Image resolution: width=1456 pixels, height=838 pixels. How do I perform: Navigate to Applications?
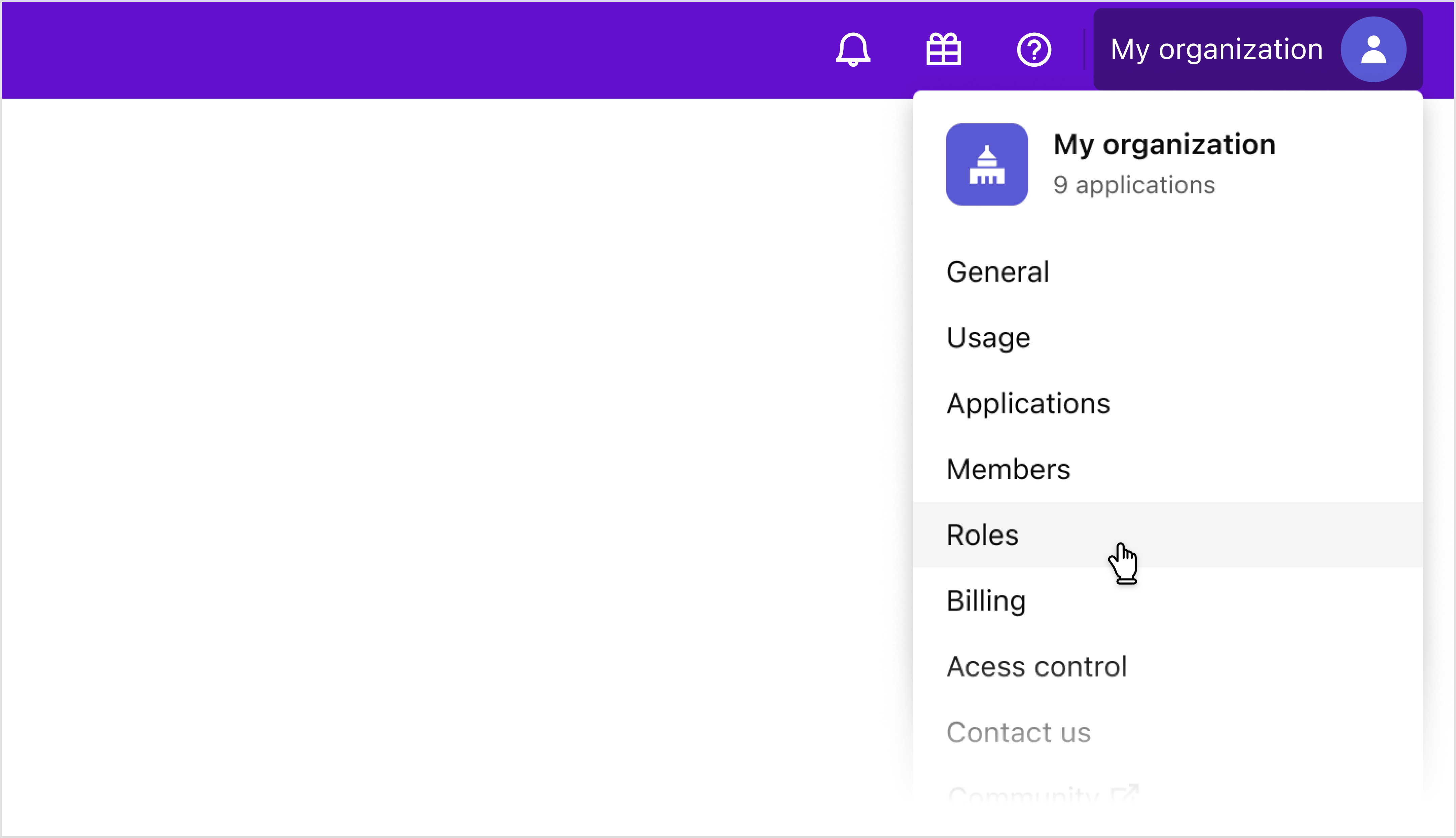(x=1028, y=403)
